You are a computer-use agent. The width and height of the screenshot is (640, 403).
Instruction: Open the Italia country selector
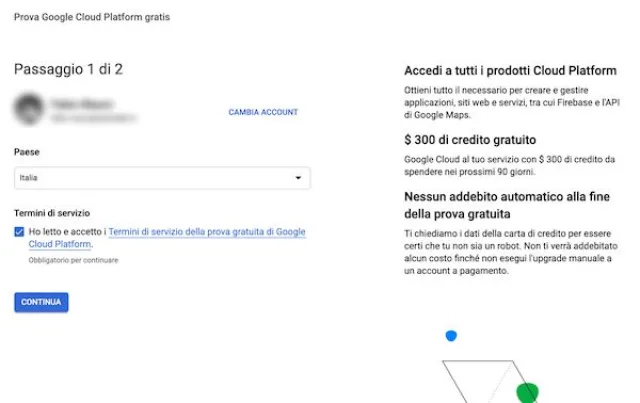coord(160,178)
